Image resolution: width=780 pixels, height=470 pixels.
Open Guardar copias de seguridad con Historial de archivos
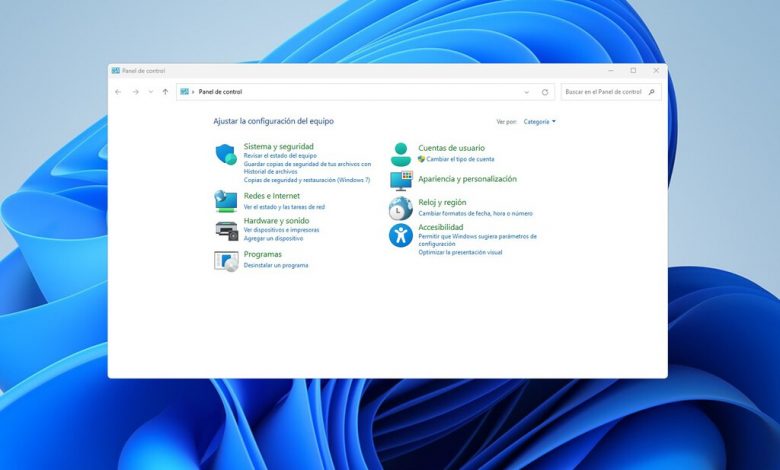(307, 168)
